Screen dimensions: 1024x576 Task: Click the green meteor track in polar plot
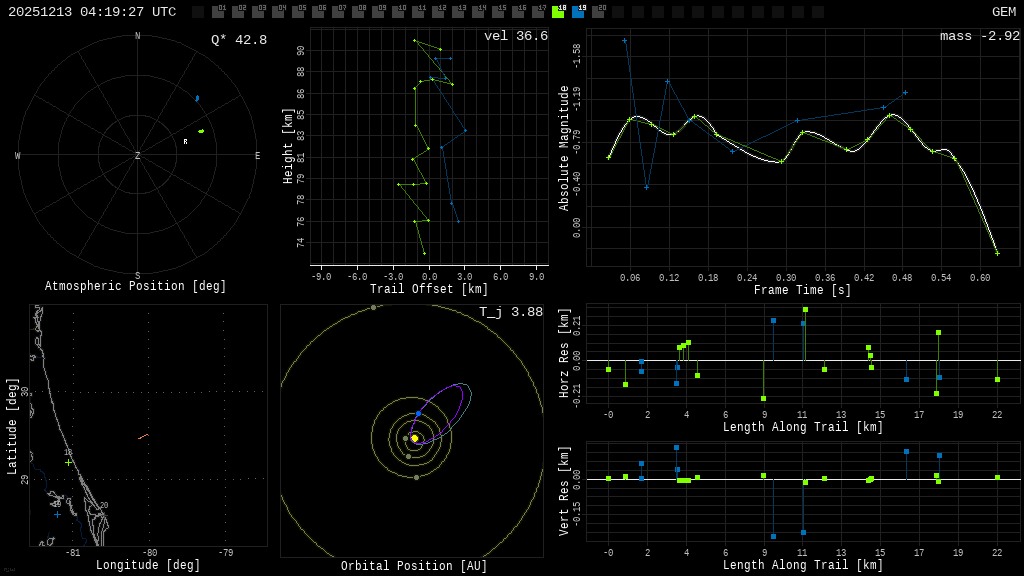point(201,131)
